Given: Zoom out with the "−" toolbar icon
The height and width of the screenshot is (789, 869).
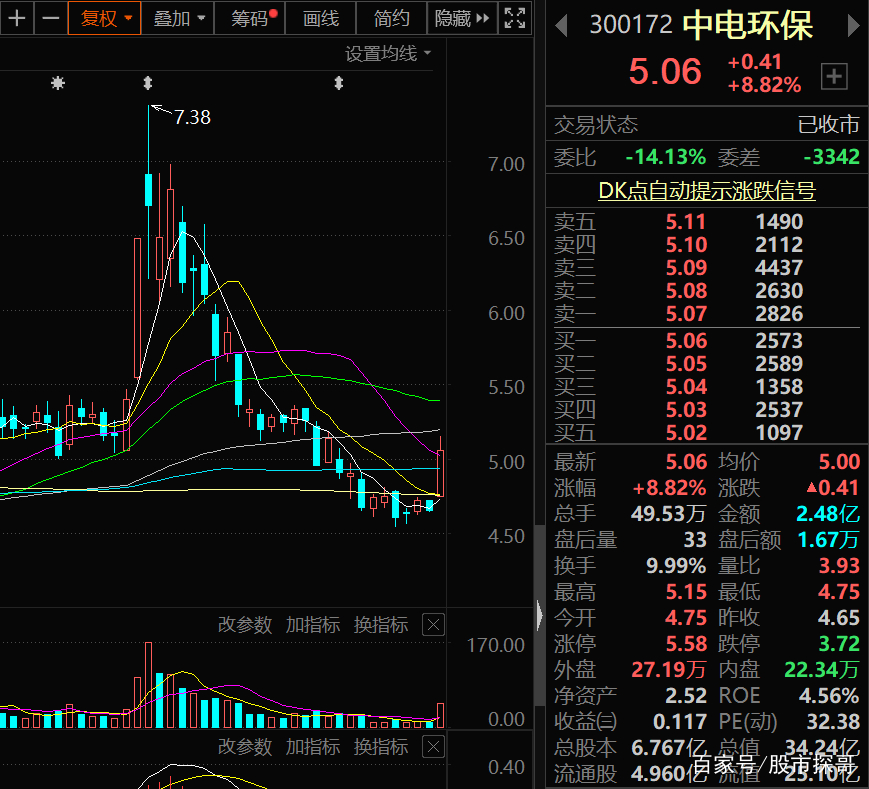Looking at the screenshot, I should (x=50, y=18).
